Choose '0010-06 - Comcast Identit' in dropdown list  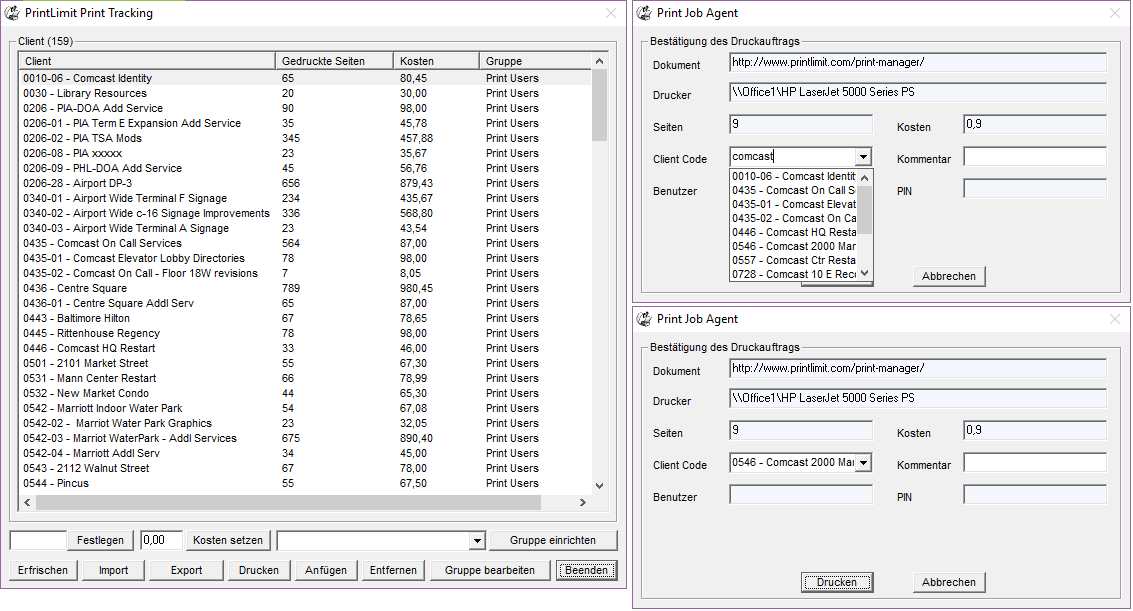[793, 176]
